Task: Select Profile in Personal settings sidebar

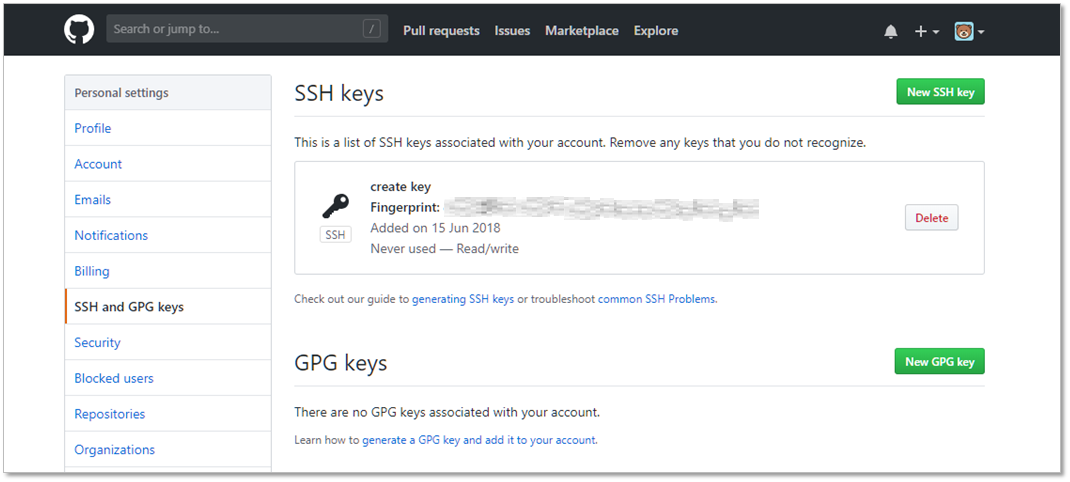Action: [93, 128]
